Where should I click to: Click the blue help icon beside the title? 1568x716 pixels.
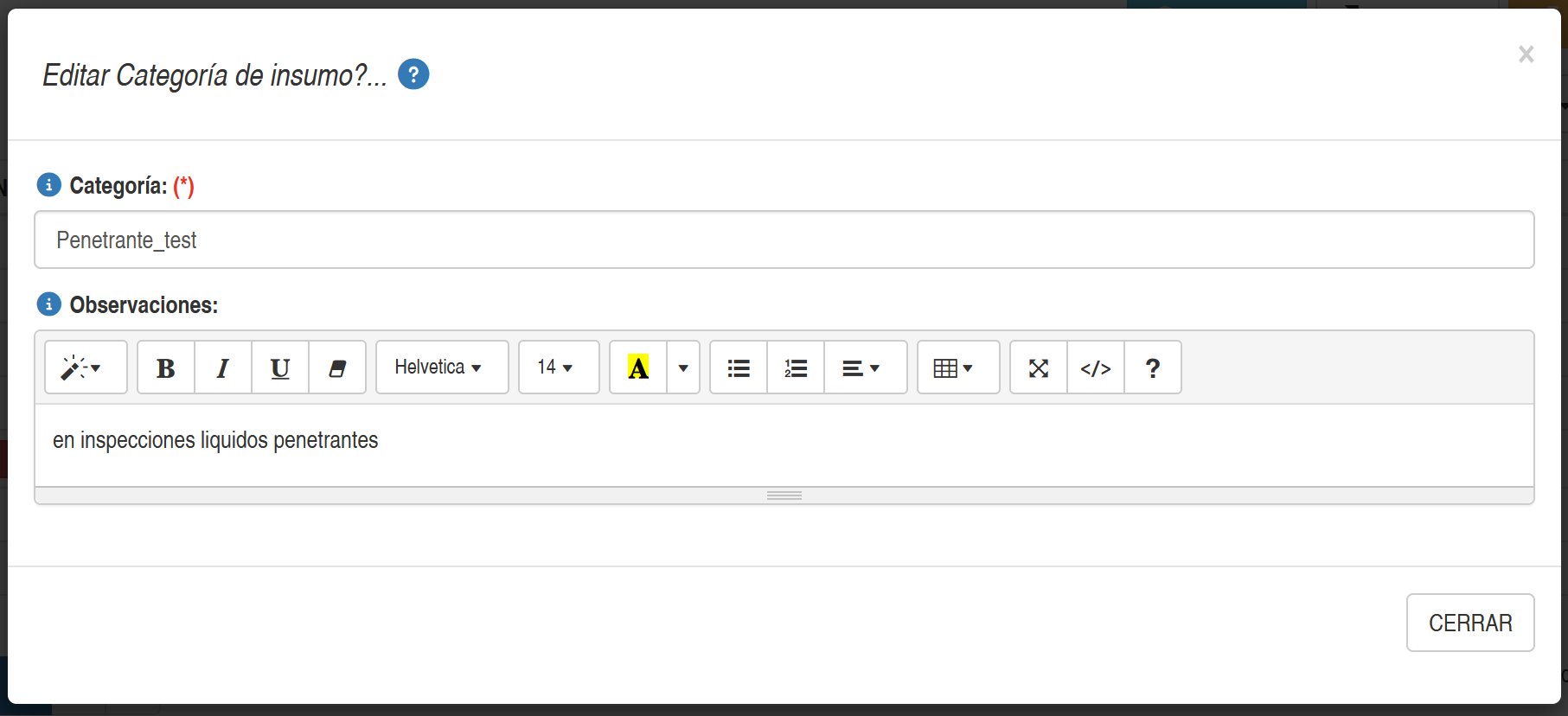[413, 74]
